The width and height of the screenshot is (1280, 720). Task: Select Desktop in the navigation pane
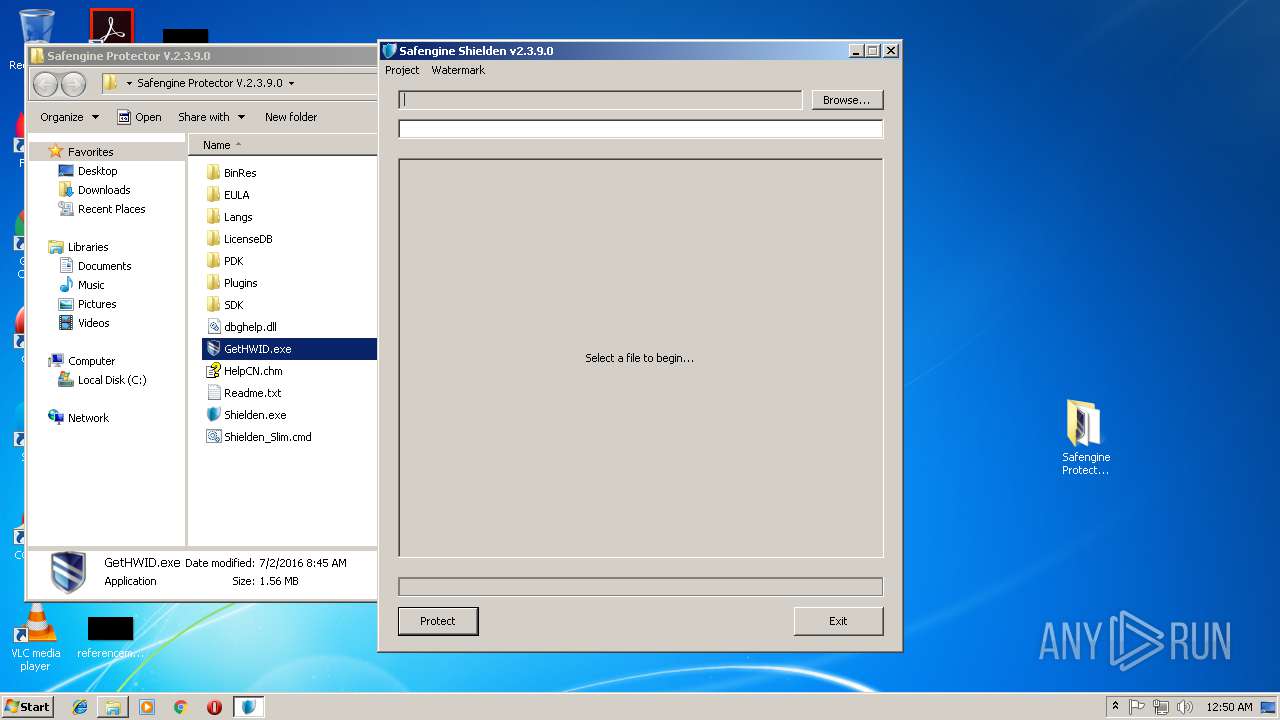[97, 171]
